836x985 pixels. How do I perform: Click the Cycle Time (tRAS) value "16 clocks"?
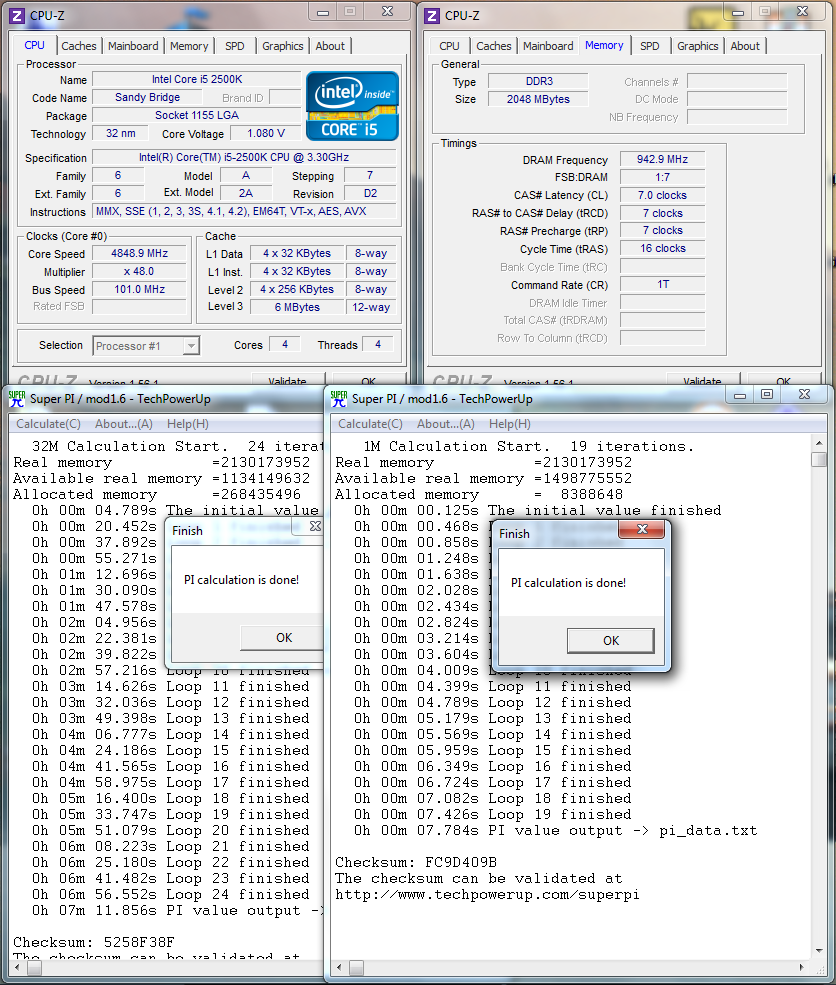pyautogui.click(x=663, y=248)
